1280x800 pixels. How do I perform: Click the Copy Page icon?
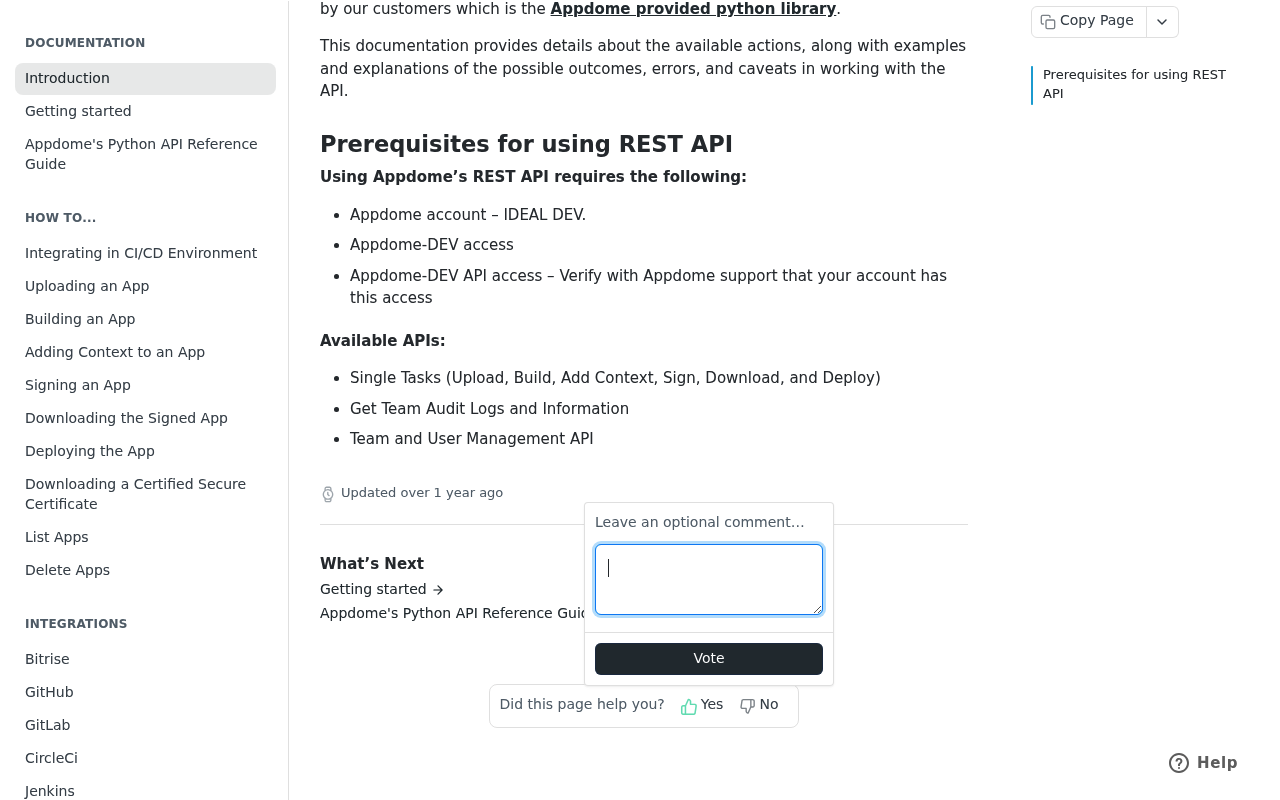pos(1048,22)
